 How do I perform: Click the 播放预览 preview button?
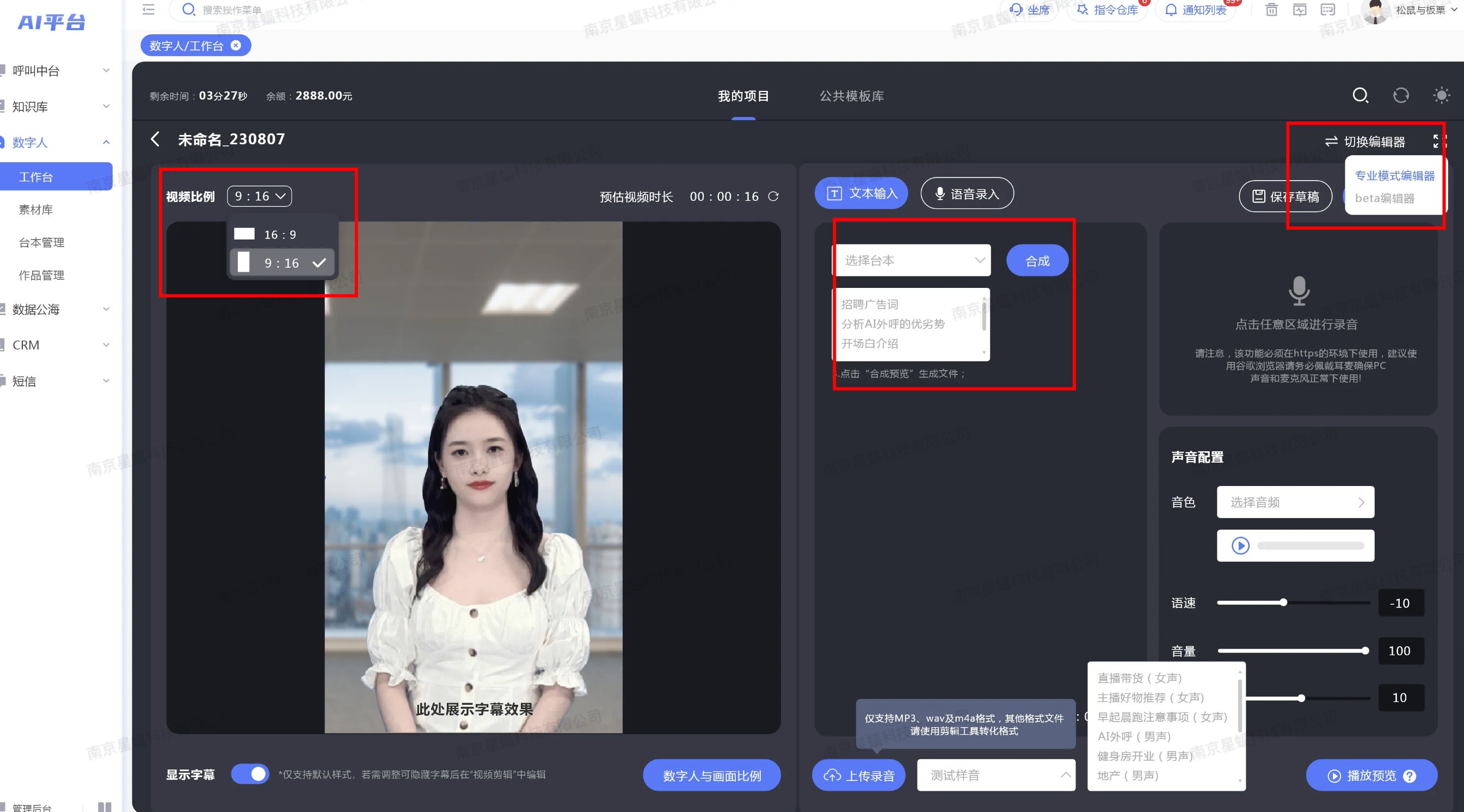coord(1371,775)
